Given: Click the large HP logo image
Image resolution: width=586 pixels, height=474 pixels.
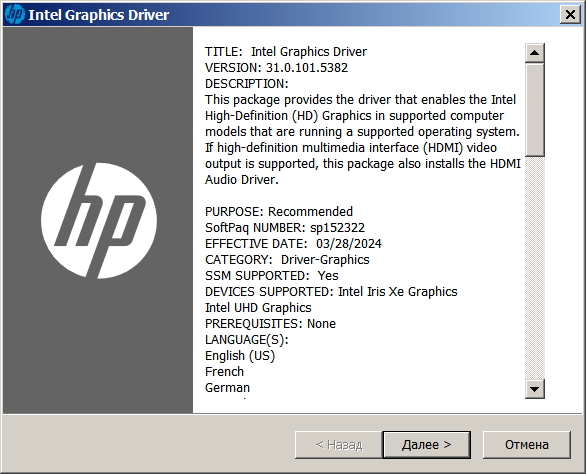Looking at the screenshot, I should click(x=99, y=221).
